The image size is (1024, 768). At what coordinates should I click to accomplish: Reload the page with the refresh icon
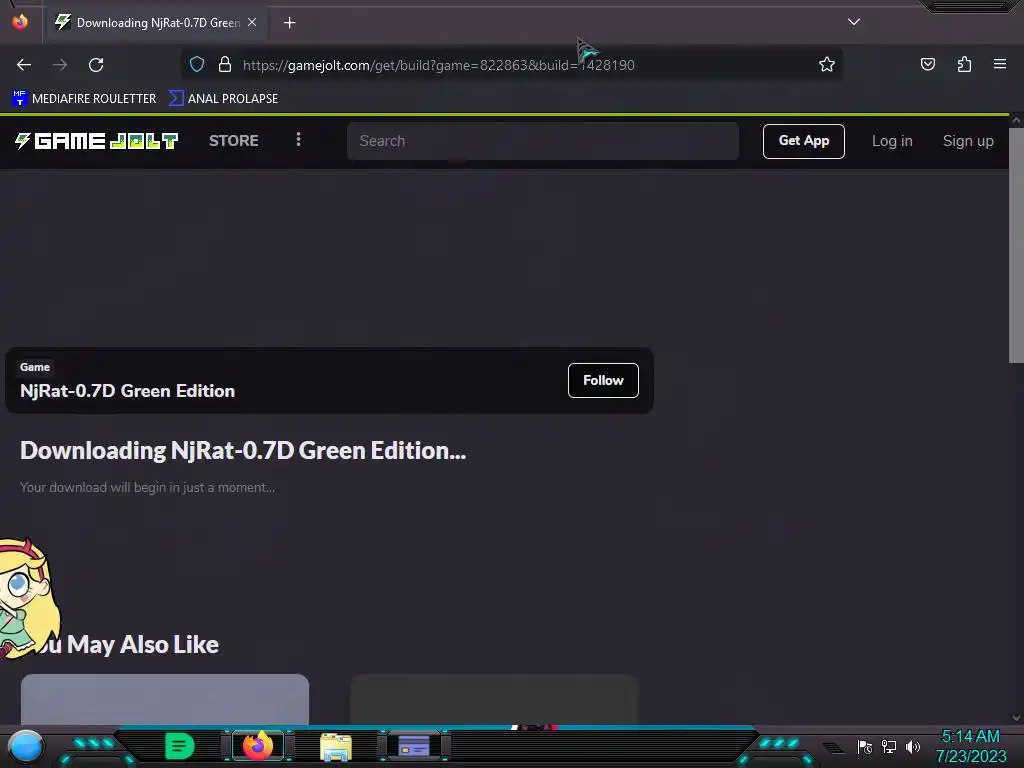tap(96, 65)
